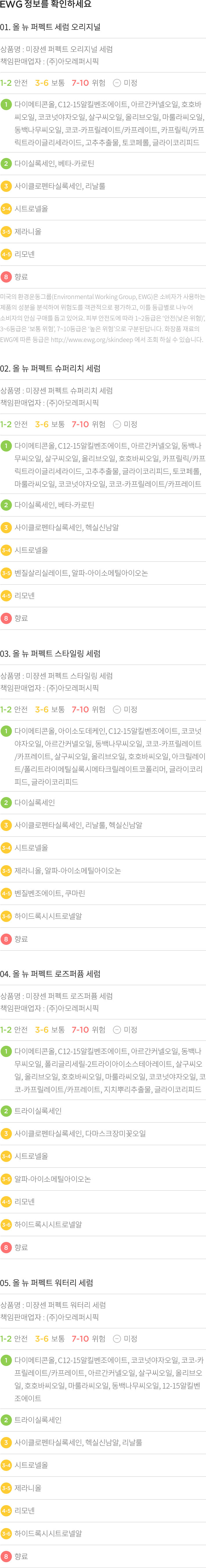Click the 4-5 badge beside 벤질벤조에이트, 쿠마린
The image size is (206, 1568).
coord(6,894)
